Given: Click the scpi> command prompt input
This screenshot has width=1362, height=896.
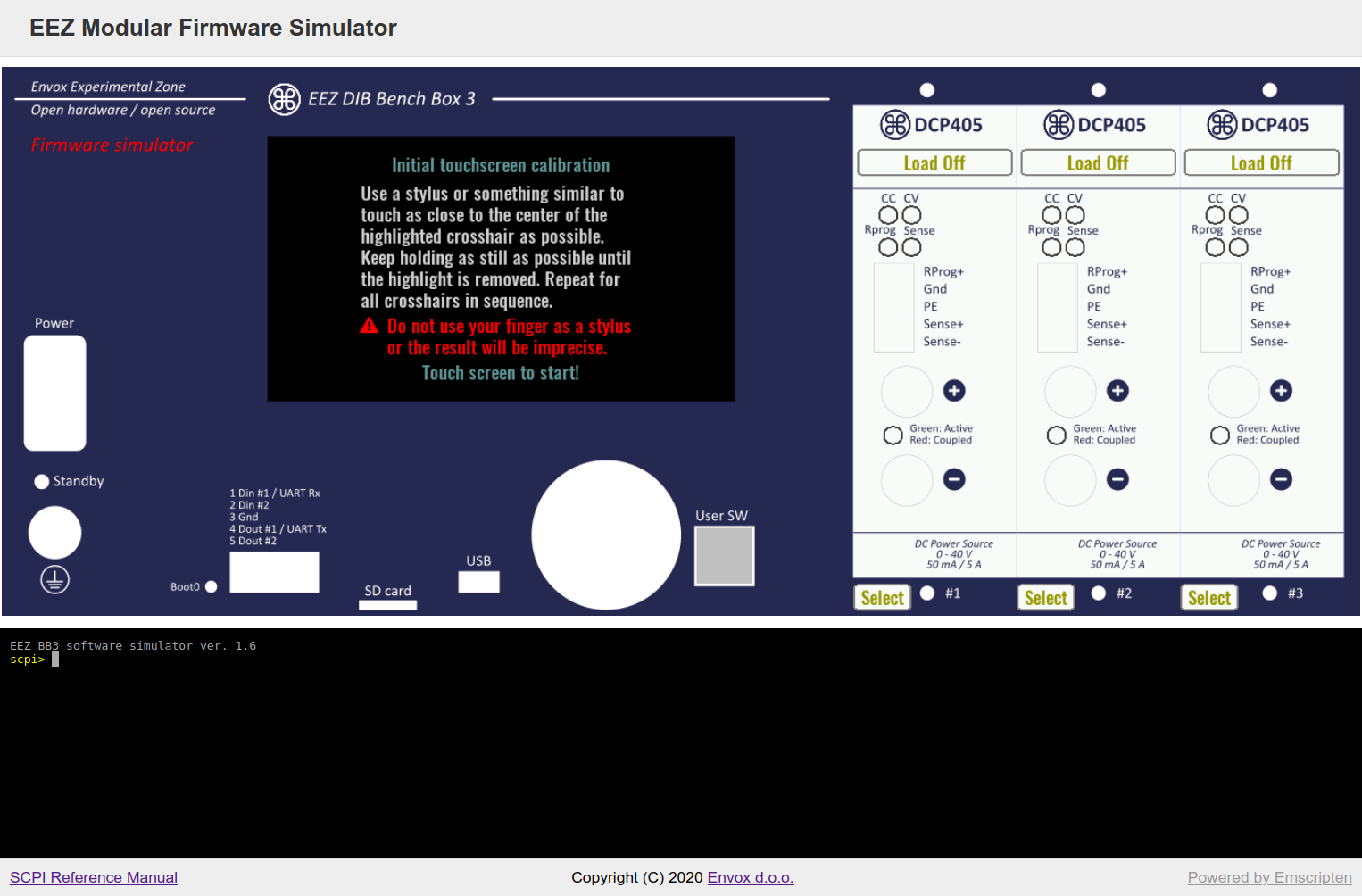Looking at the screenshot, I should point(55,660).
